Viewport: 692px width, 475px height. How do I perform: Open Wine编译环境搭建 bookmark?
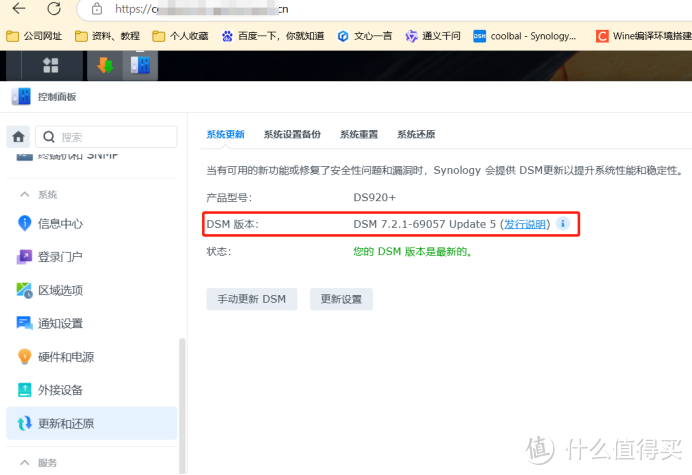pos(643,36)
